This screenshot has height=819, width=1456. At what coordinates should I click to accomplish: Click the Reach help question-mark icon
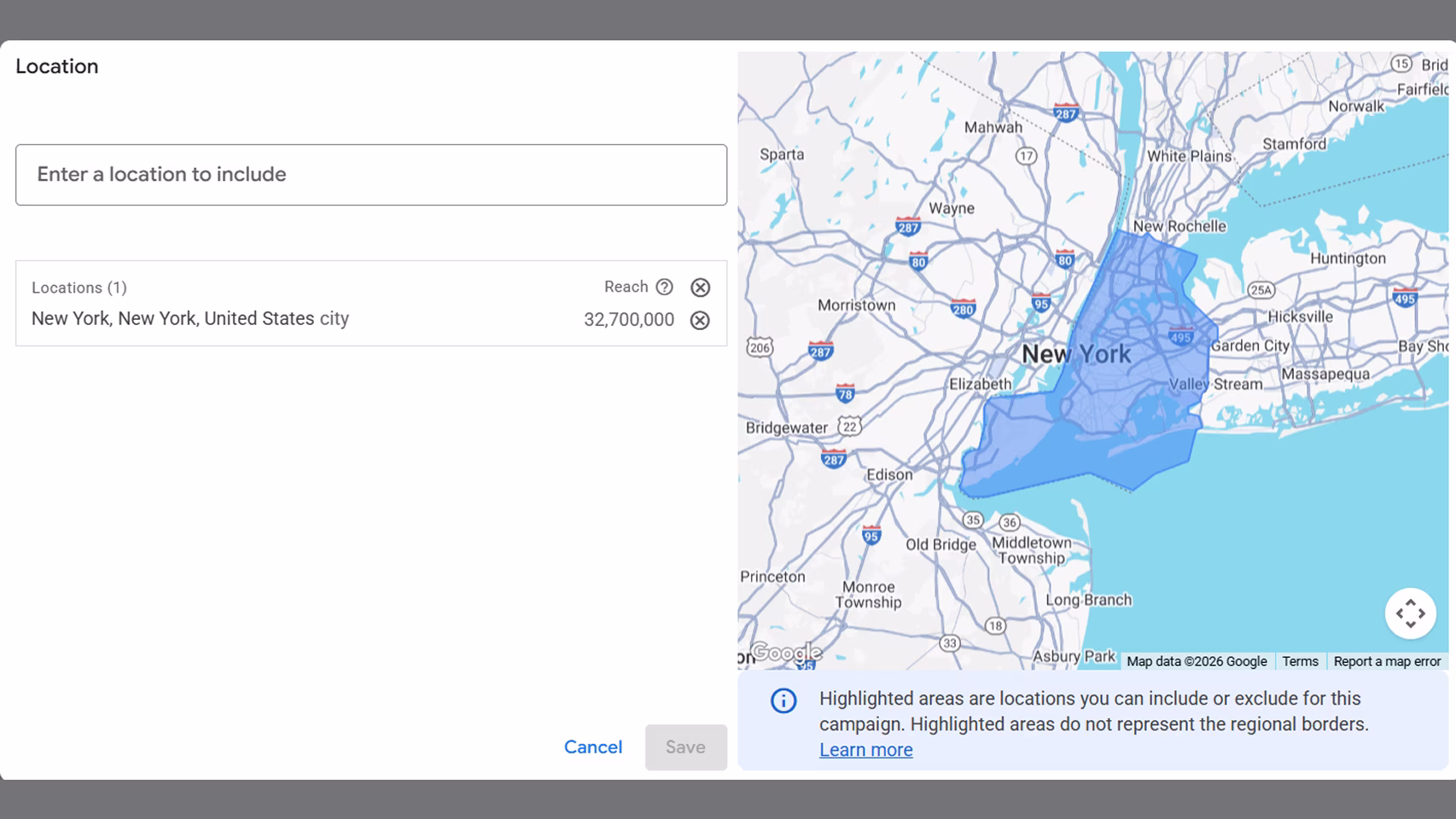(664, 288)
